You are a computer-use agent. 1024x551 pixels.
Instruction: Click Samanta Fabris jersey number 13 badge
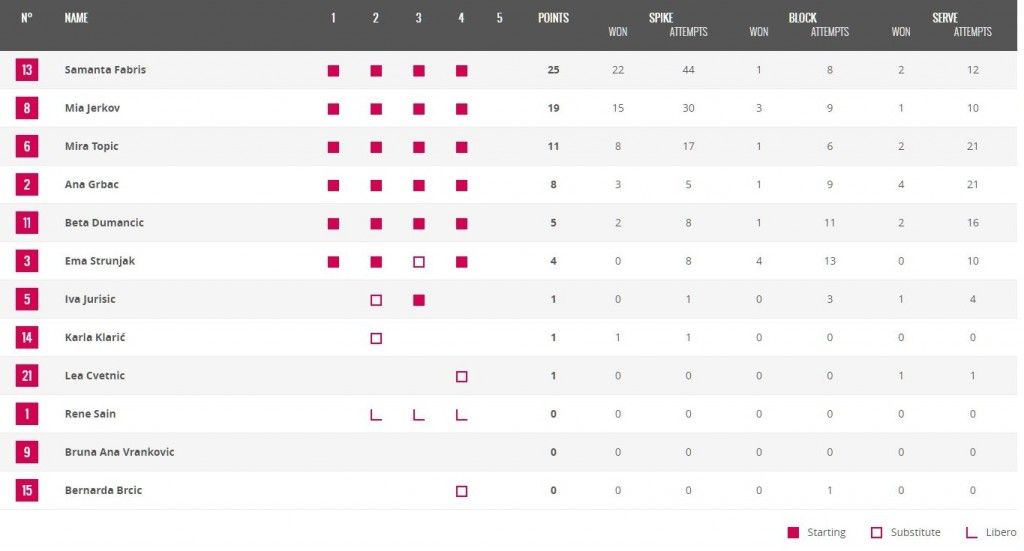(x=27, y=70)
